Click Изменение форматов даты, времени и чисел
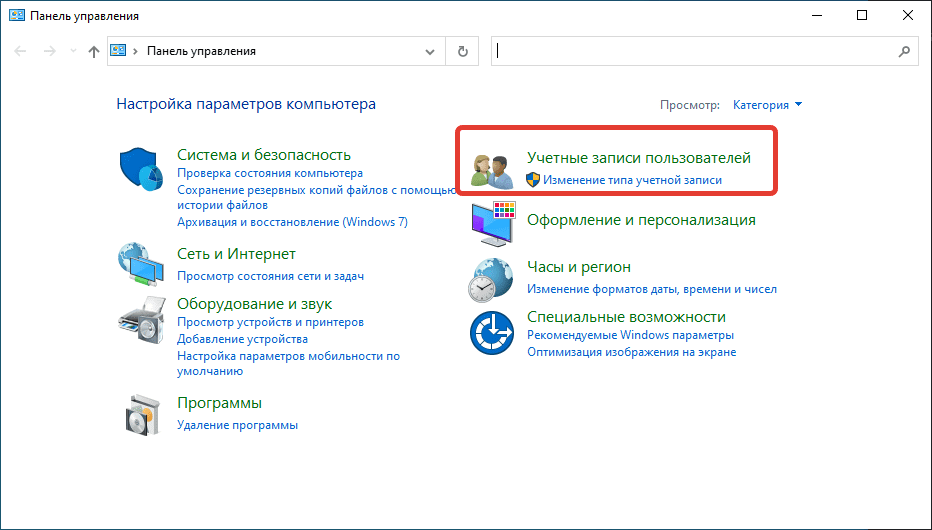The width and height of the screenshot is (932, 530). point(652,289)
